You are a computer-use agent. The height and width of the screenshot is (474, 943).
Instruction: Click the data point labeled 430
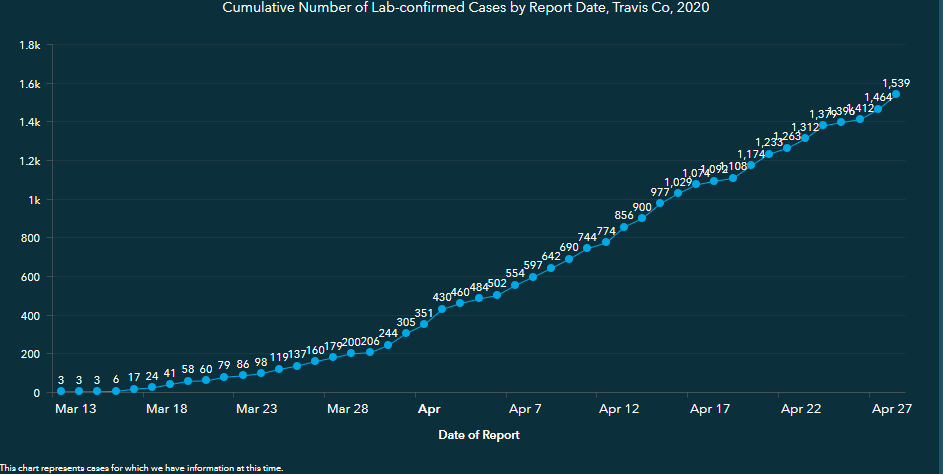pos(442,309)
